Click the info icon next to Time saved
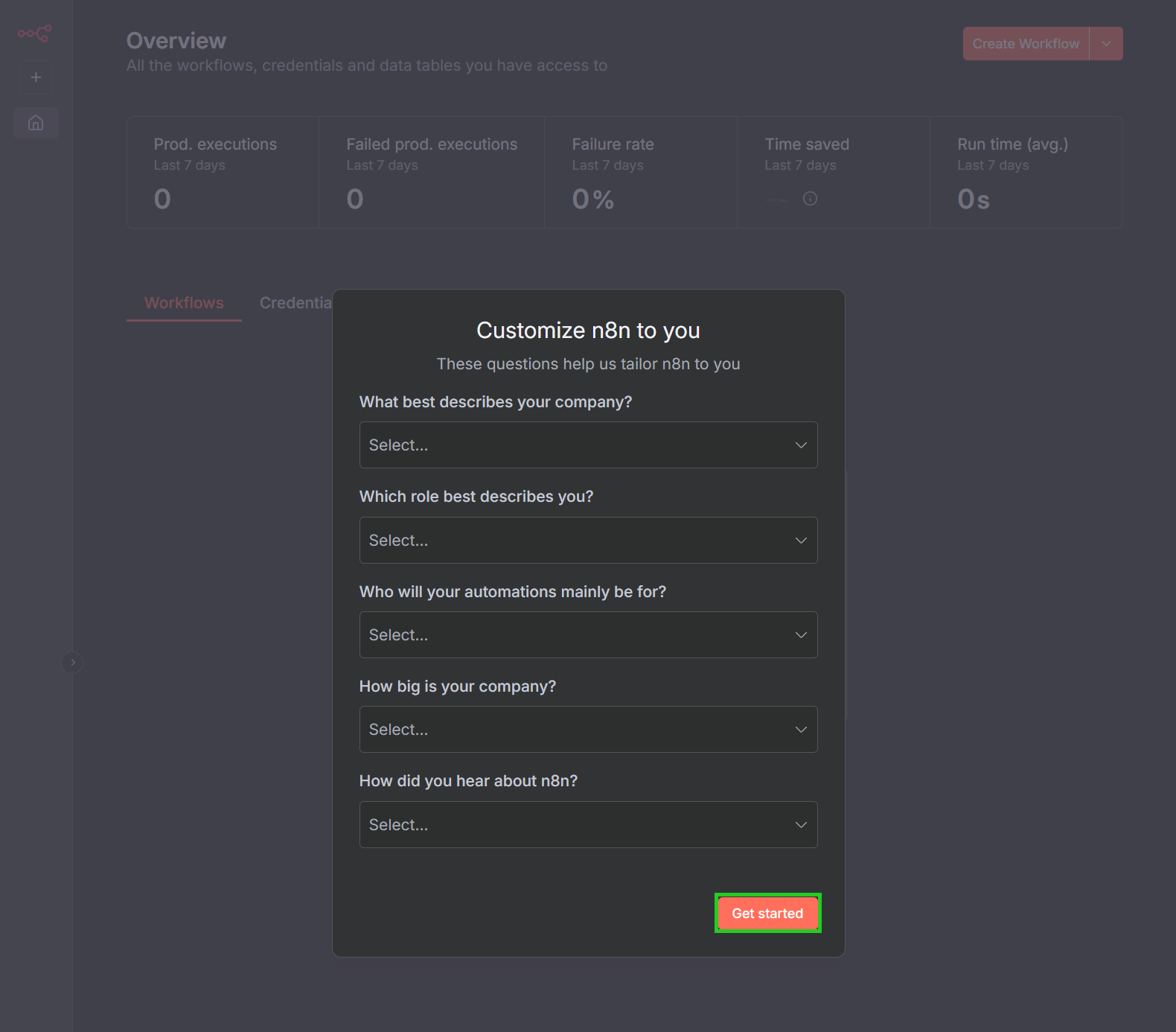 [810, 199]
